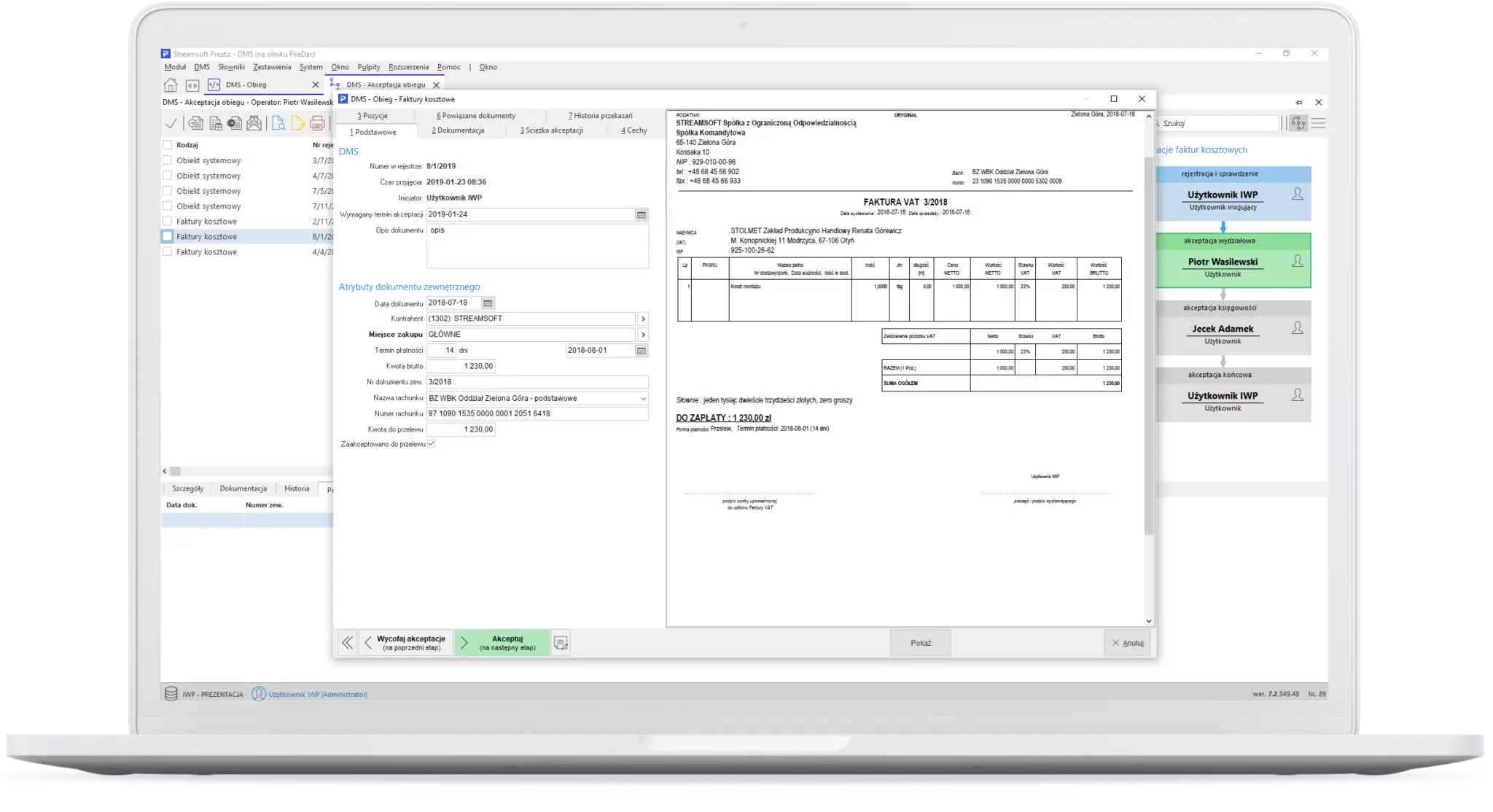Open document preview magnifier icon

pyautogui.click(x=278, y=123)
